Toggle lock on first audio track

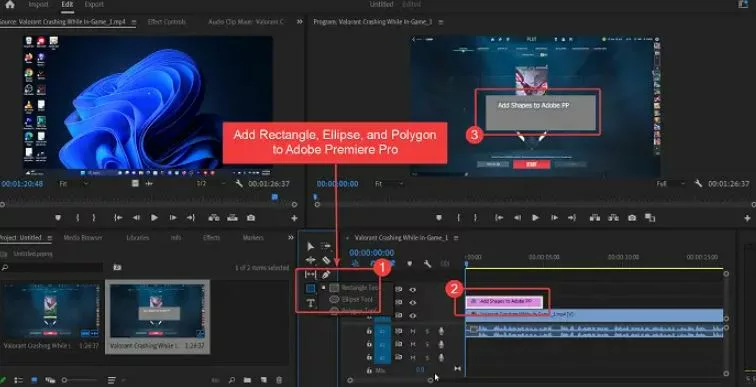pos(369,331)
